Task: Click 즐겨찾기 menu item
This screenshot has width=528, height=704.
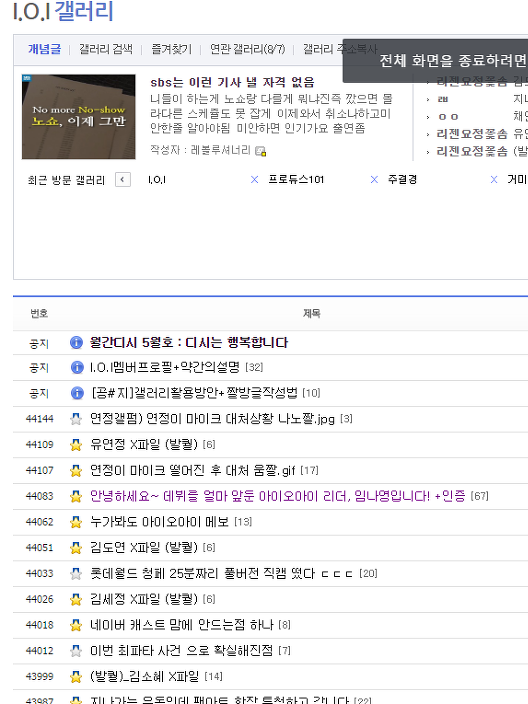Action: (x=172, y=49)
